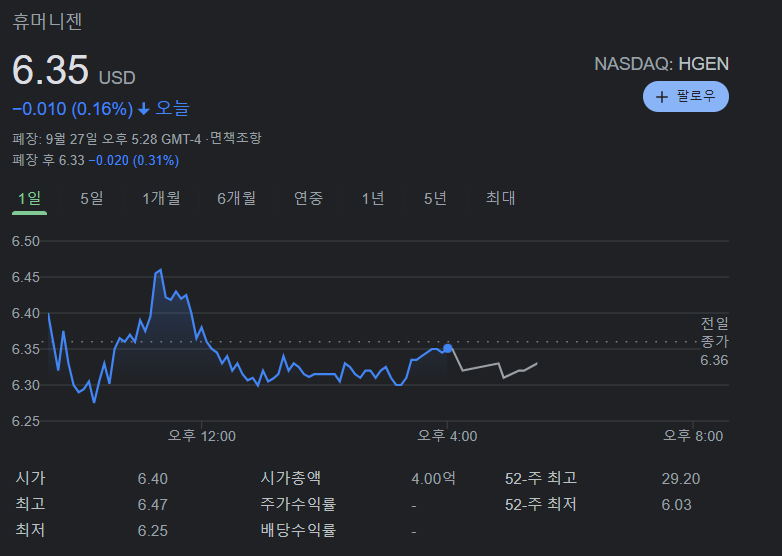Image resolution: width=782 pixels, height=556 pixels.
Task: Click the 시가총액 value 4.00억
Action: 433,479
